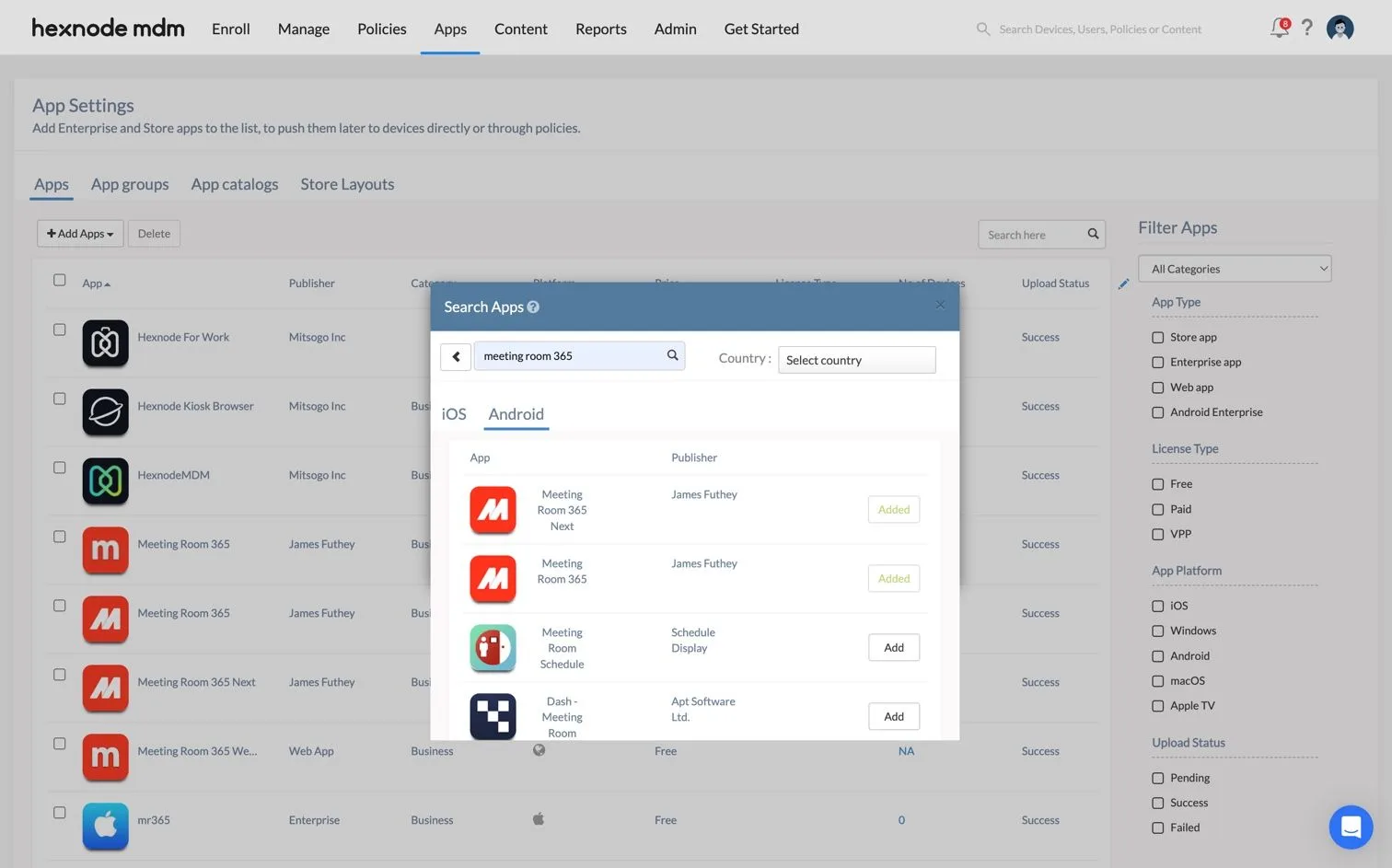Image resolution: width=1392 pixels, height=868 pixels.
Task: Check the Enterprise app filter
Action: [x=1158, y=363]
